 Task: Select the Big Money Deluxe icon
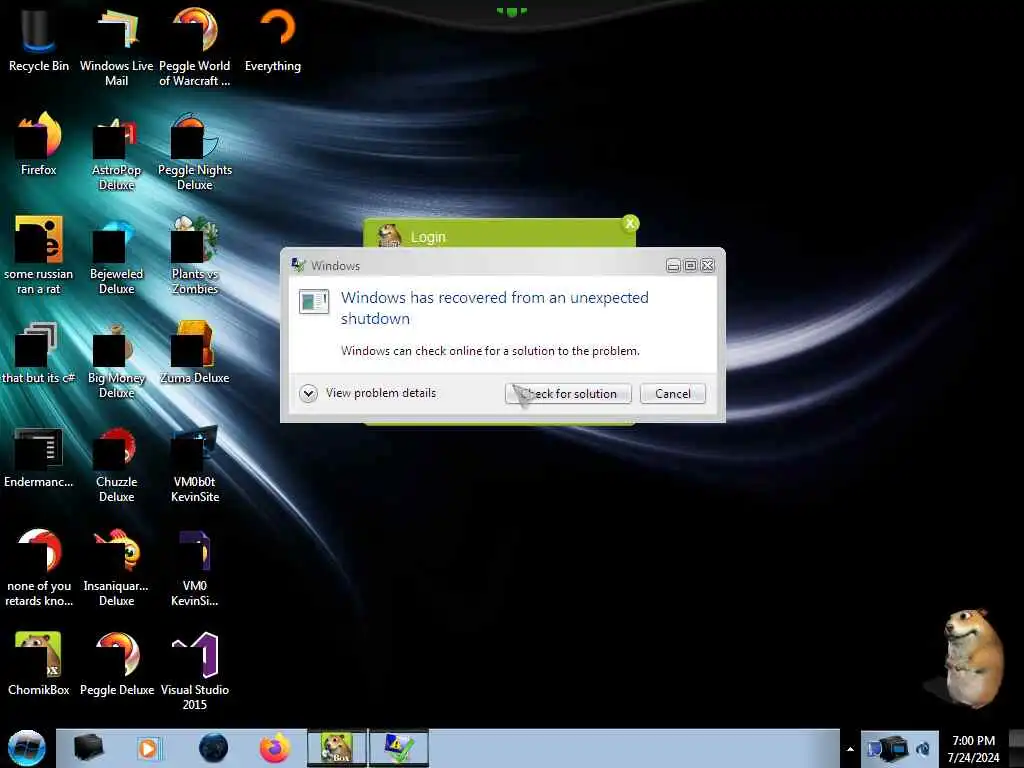116,359
